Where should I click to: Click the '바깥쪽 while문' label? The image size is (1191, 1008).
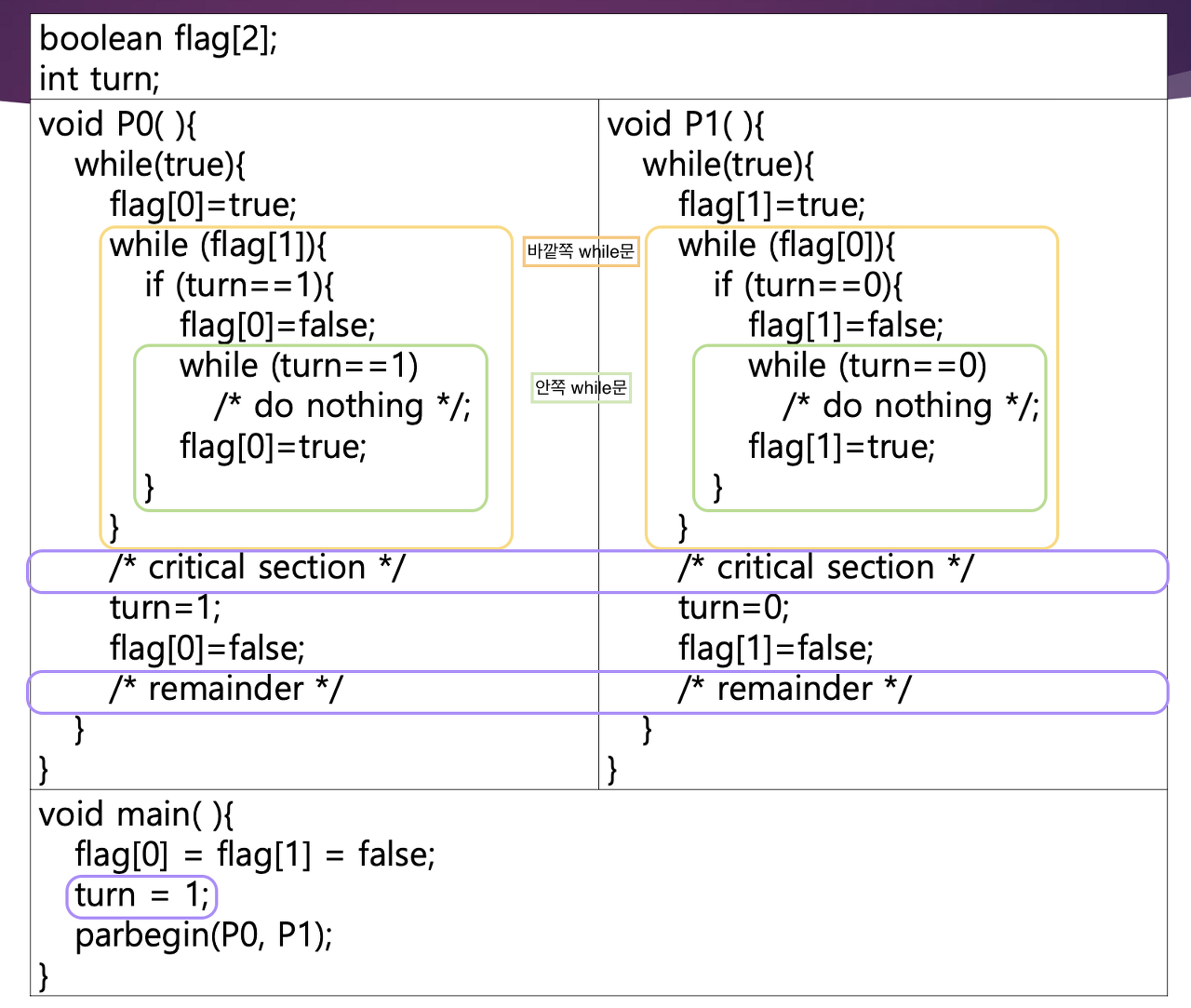581,251
